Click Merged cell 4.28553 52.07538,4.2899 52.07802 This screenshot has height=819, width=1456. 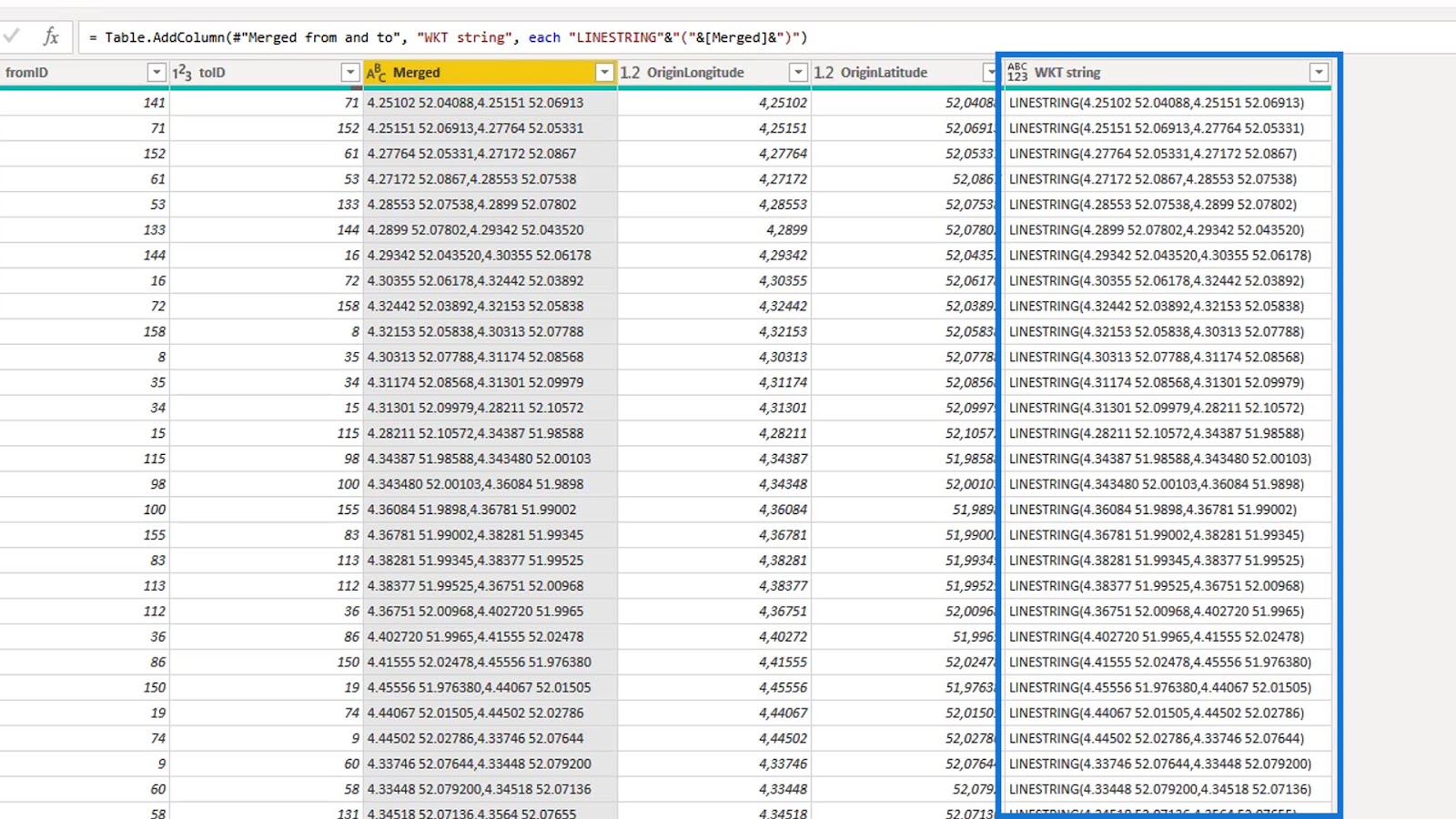[x=490, y=205]
